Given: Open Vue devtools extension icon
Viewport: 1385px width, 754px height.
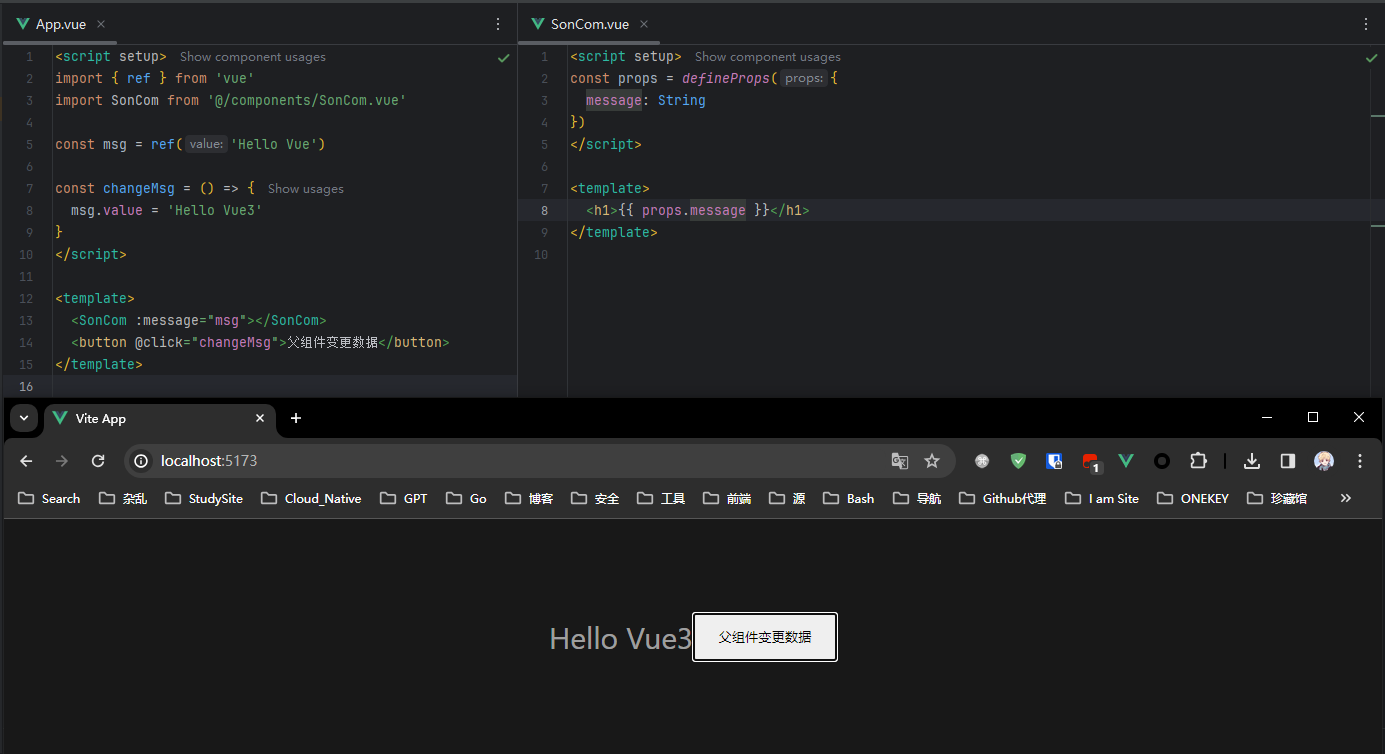Looking at the screenshot, I should tap(1126, 461).
